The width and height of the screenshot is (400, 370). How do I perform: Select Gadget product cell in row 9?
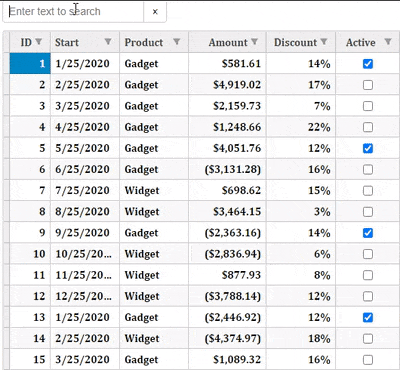[x=154, y=233]
